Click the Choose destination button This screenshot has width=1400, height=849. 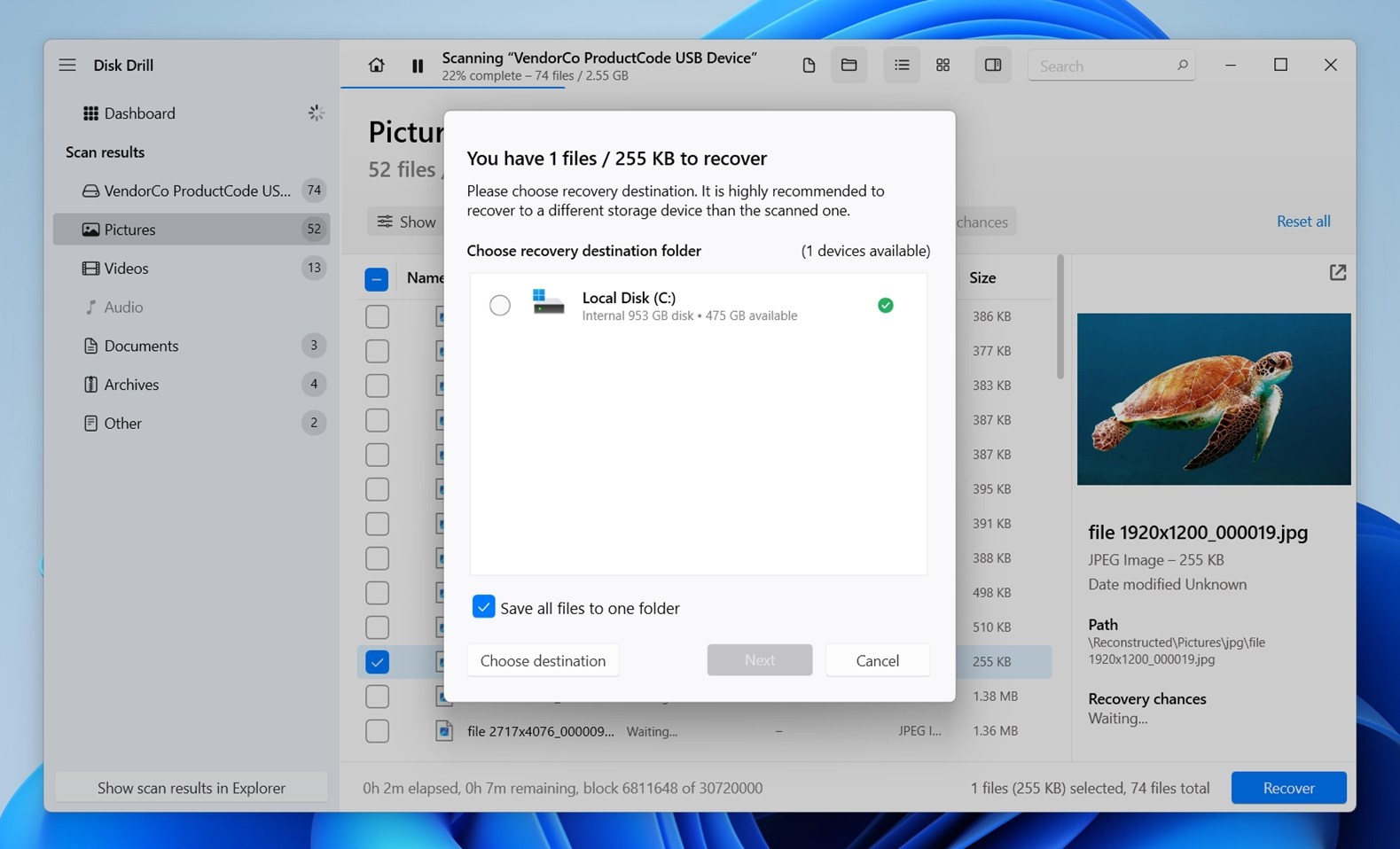543,660
